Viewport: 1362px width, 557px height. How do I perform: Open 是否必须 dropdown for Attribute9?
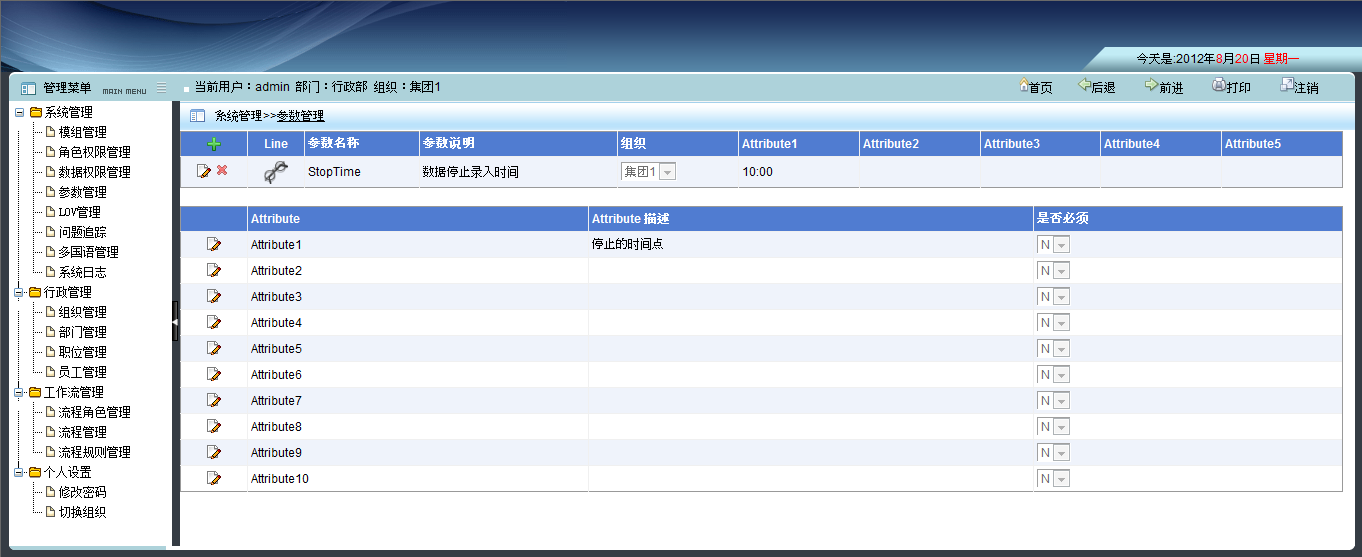tap(1053, 452)
